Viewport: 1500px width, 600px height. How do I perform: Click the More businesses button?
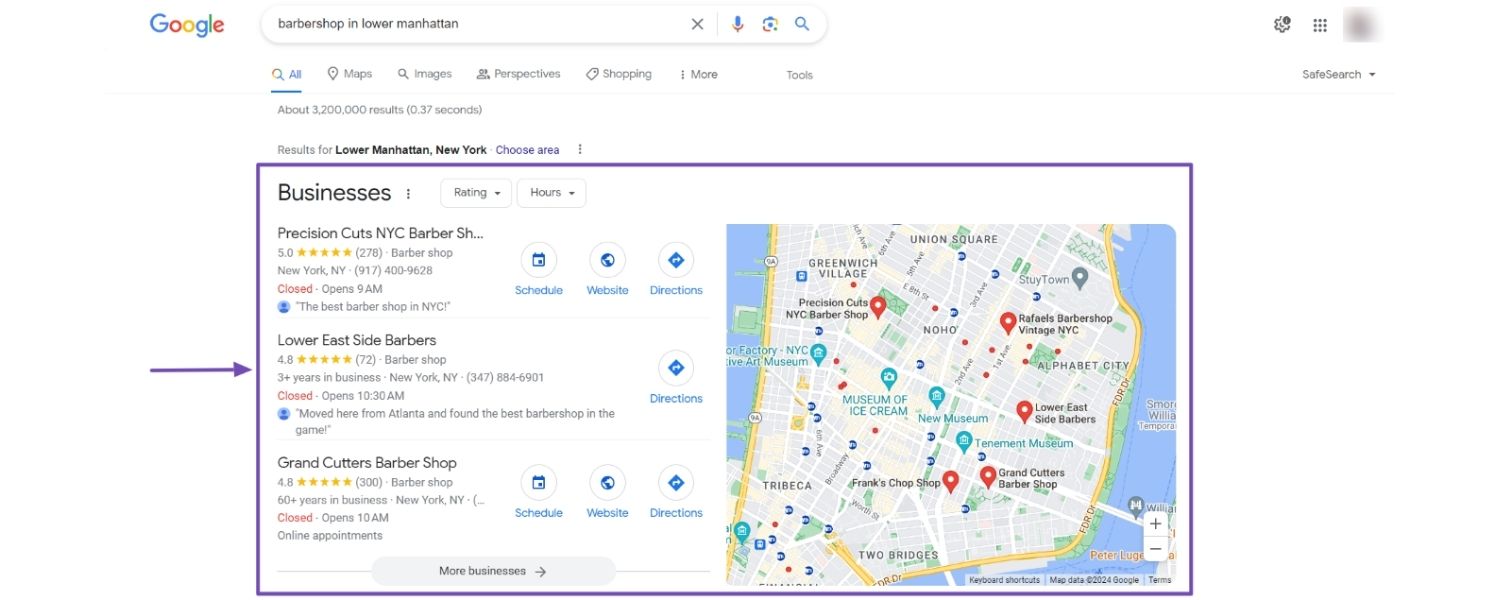coord(493,571)
